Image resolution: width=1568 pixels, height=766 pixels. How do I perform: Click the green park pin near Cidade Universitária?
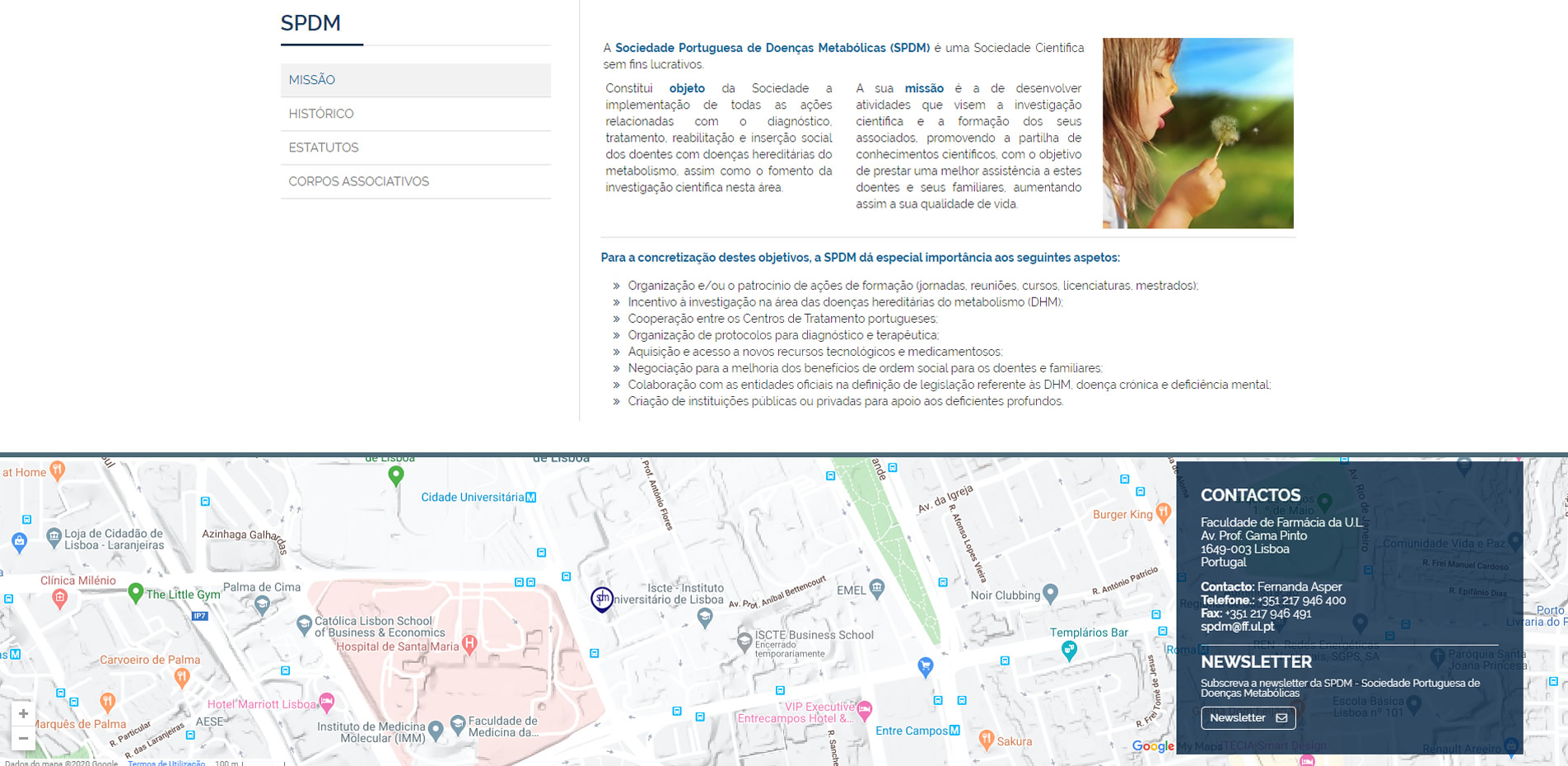[x=396, y=475]
